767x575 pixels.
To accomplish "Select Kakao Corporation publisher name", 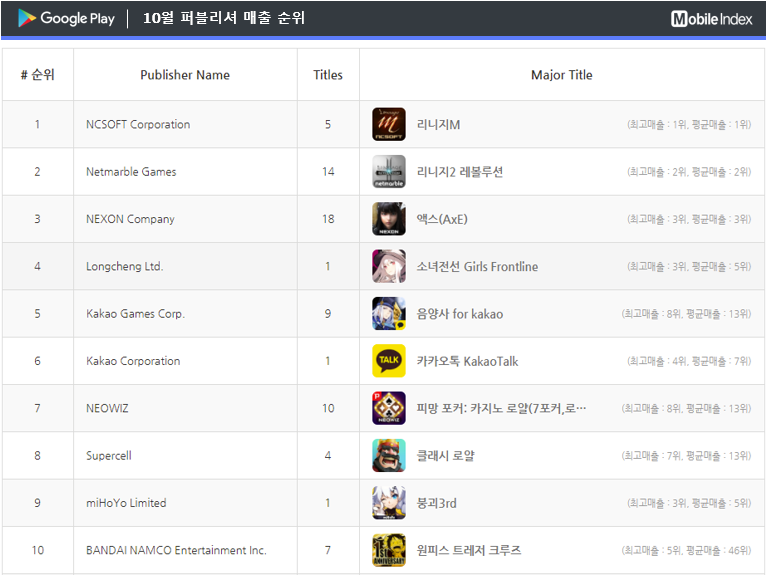I will [x=133, y=361].
